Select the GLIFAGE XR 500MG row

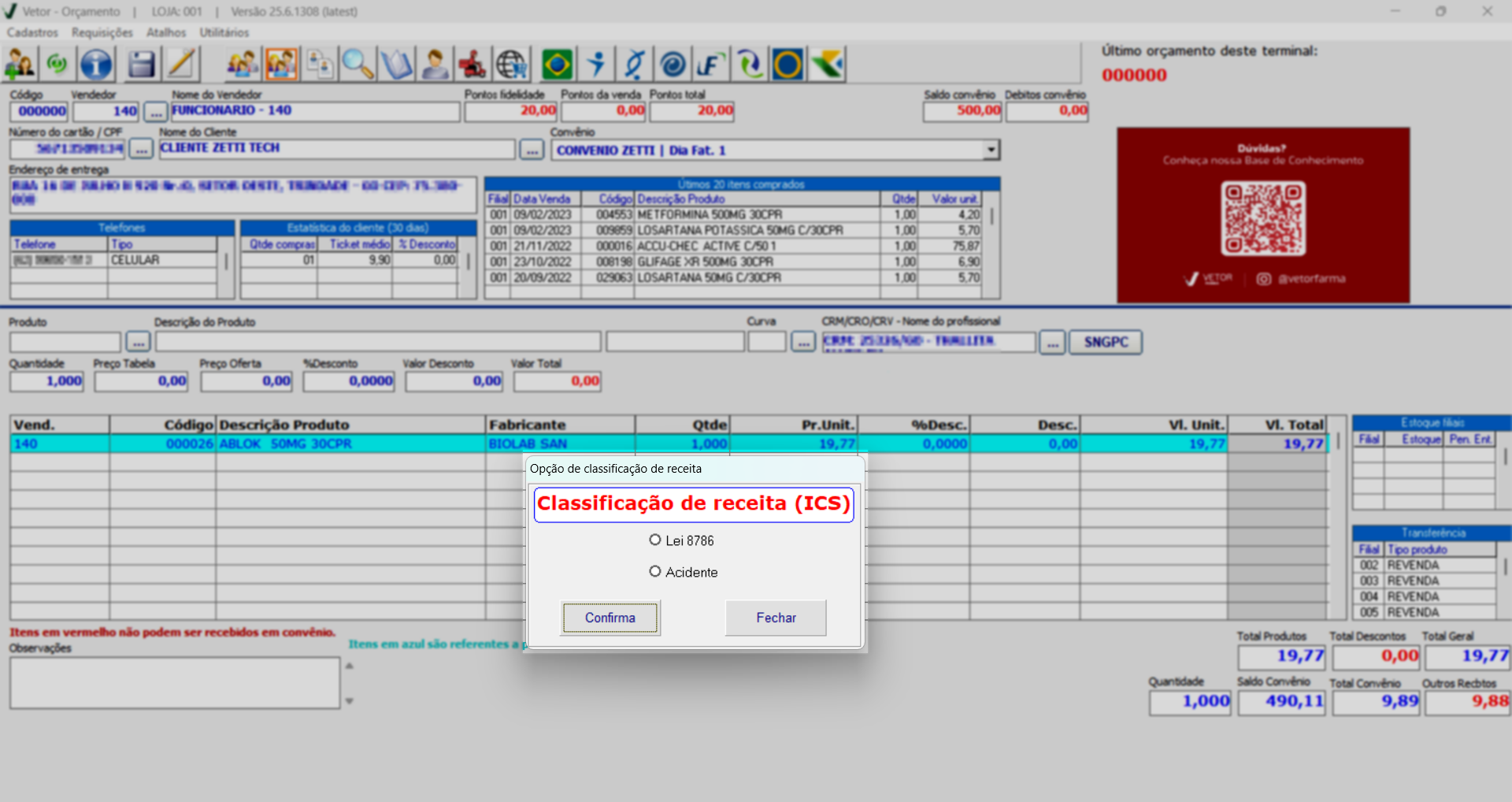pyautogui.click(x=734, y=262)
